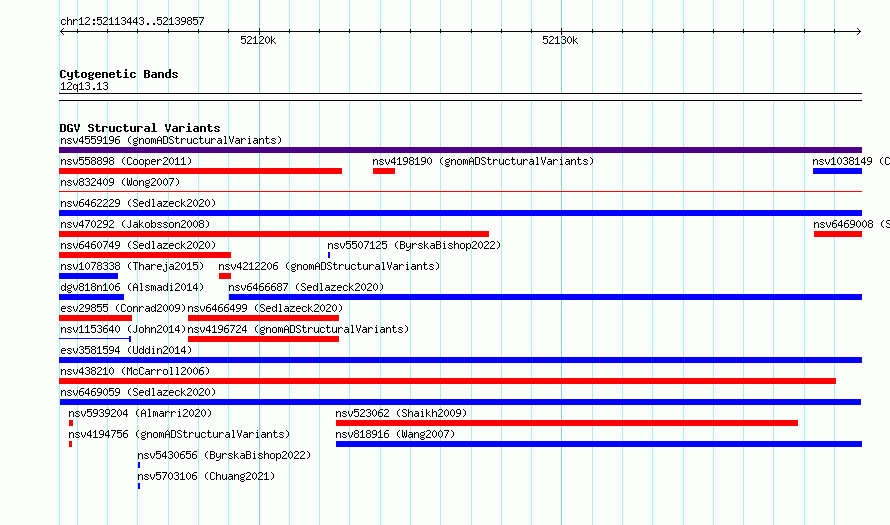The height and width of the screenshot is (525, 890).
Task: Select the purple nsv4559196 variant bar
Action: [460, 150]
